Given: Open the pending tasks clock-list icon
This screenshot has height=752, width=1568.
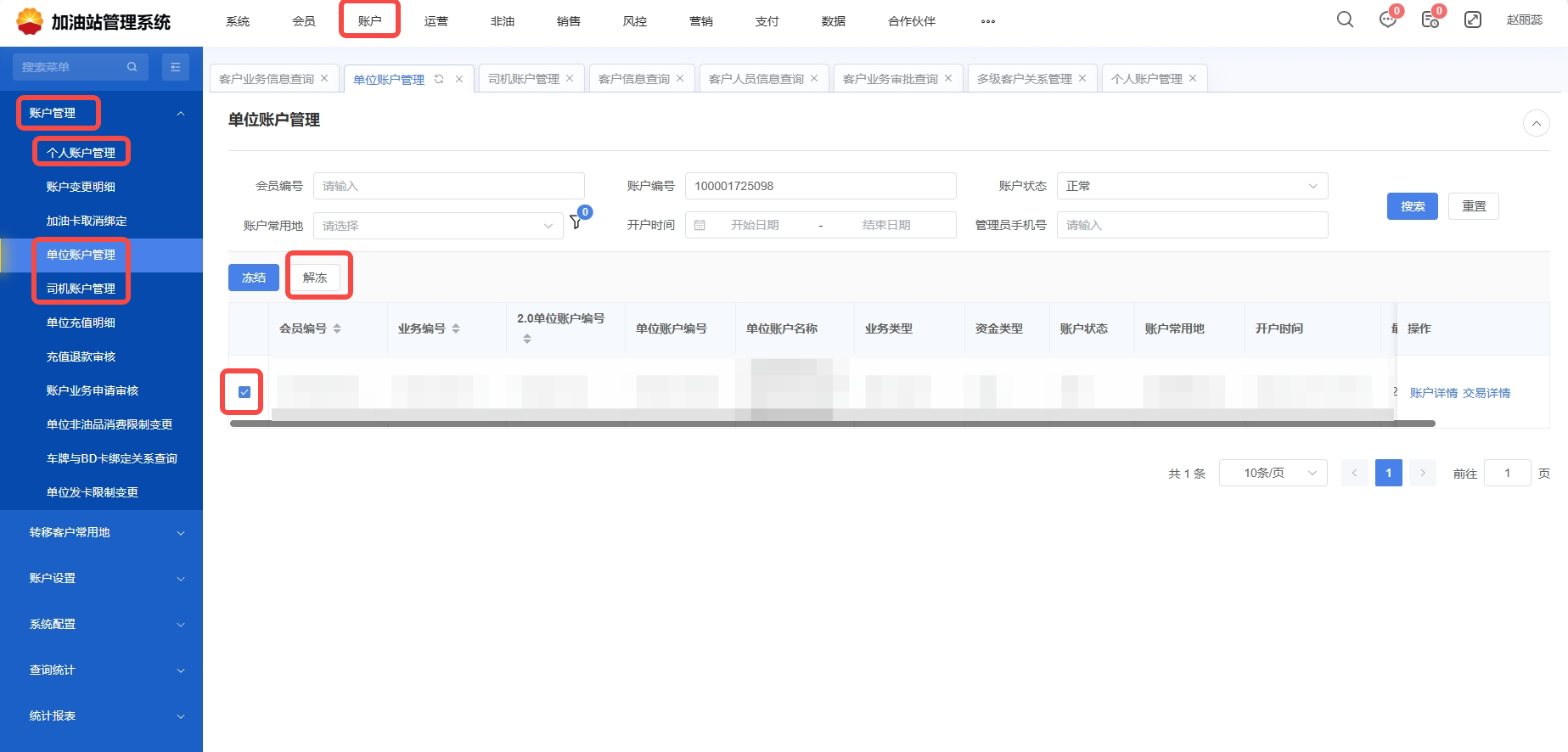Looking at the screenshot, I should [1430, 20].
